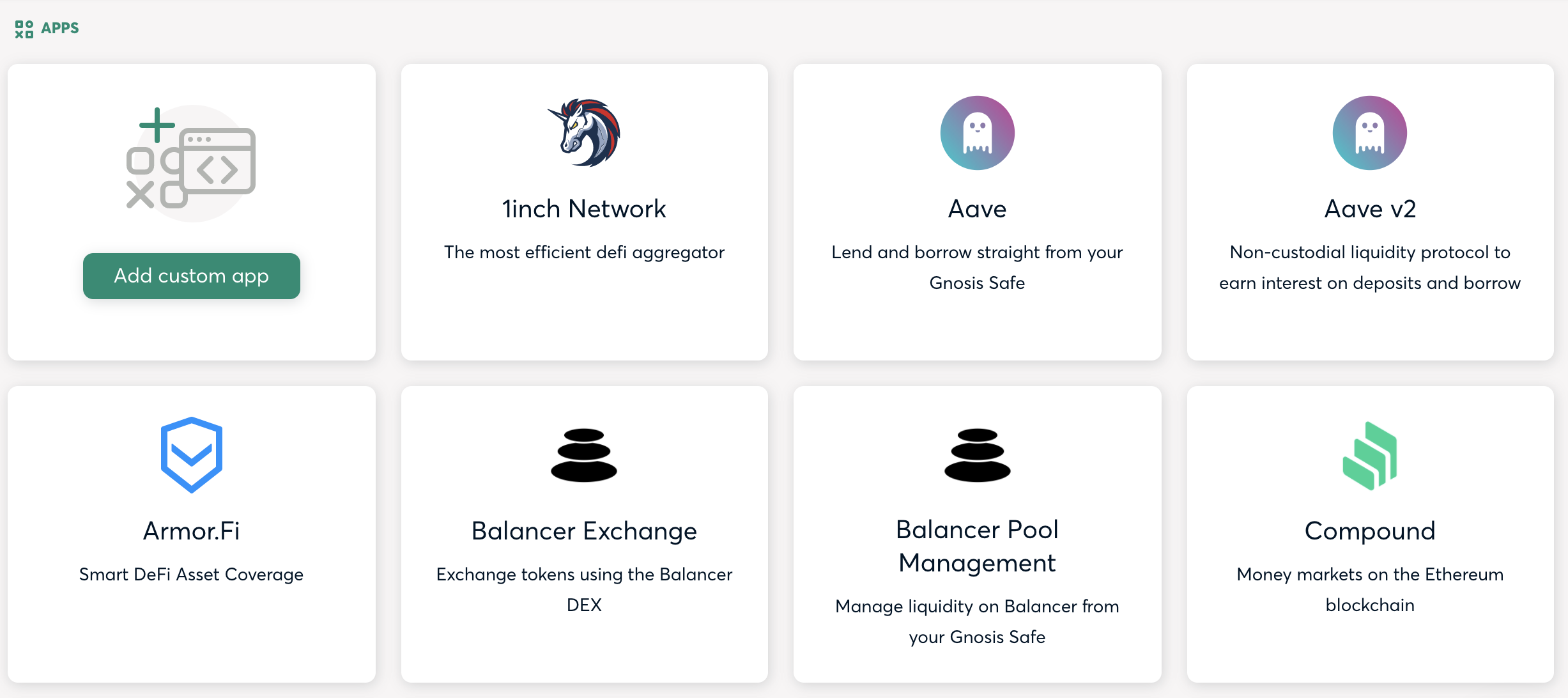Click the Aave v2 logo
Screen dimensions: 1568x698
pos(1369,132)
